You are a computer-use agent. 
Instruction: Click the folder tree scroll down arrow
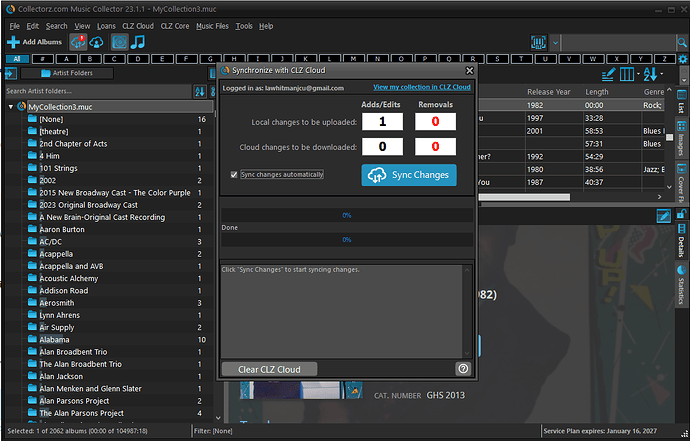218,418
